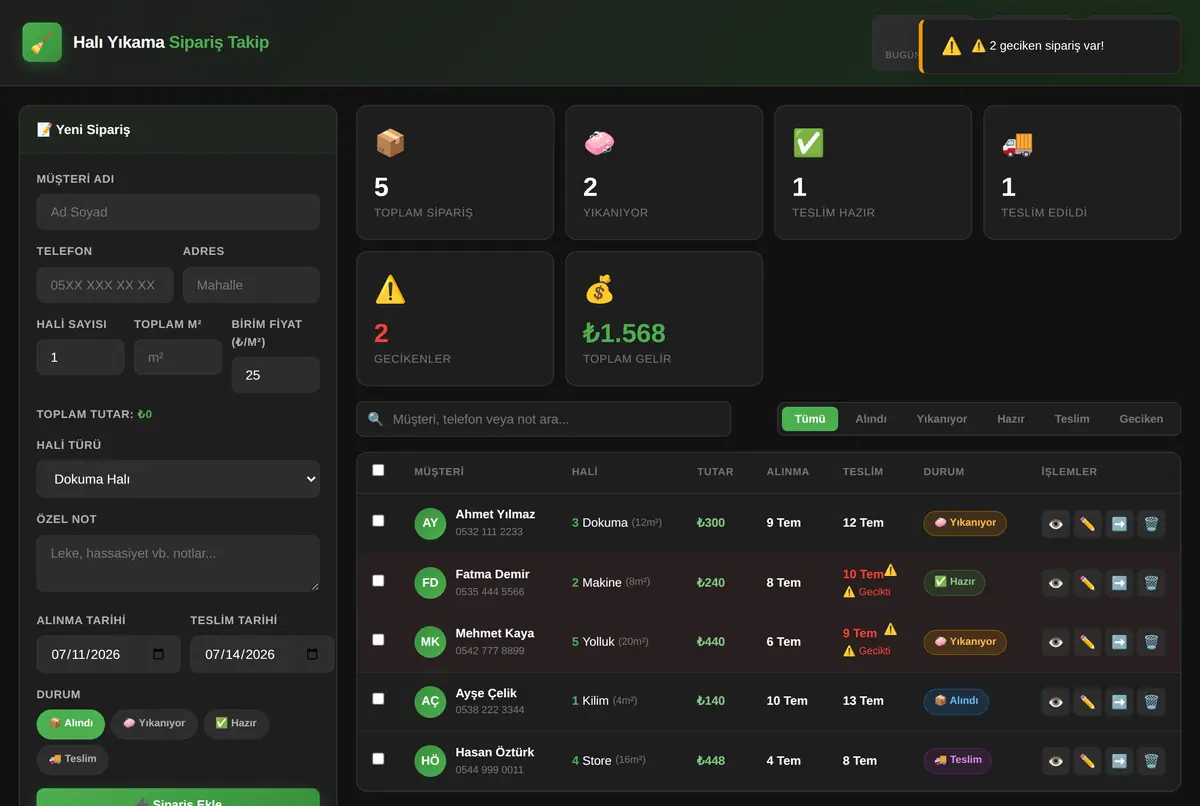Screen dimensions: 1200x806
Task: Open calendar picker for Teslim Tarihi
Action: coord(312,654)
